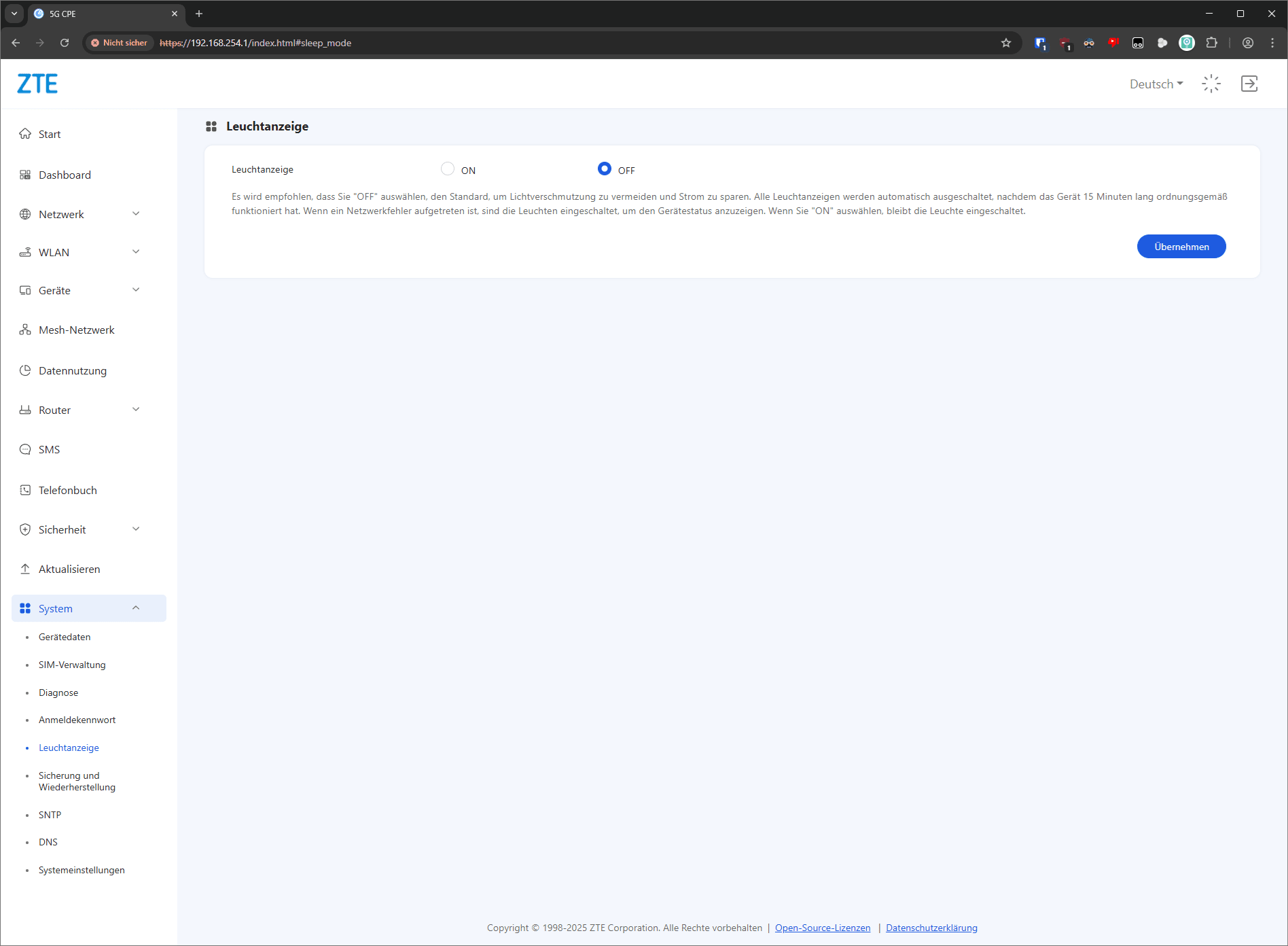This screenshot has width=1288, height=946.
Task: Go to Gerätedaten submenu item
Action: (x=65, y=637)
